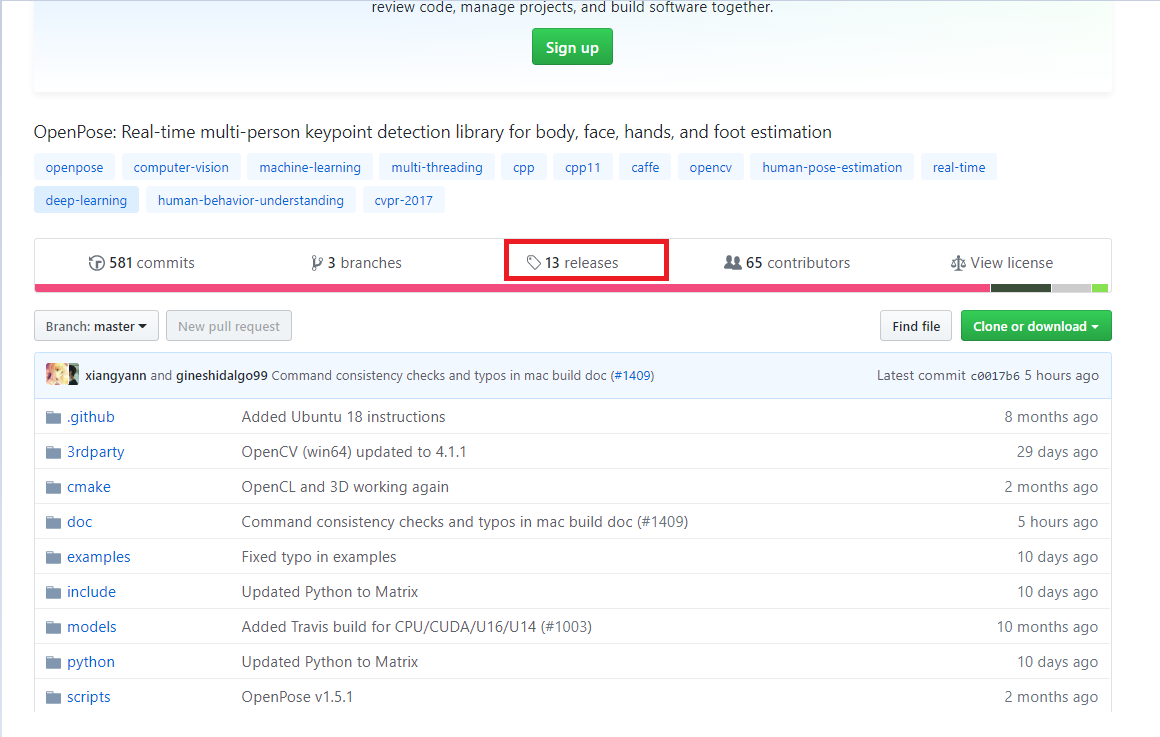Screen dimensions: 1160x737
Task: Click the examples folder icon
Action: (53, 557)
